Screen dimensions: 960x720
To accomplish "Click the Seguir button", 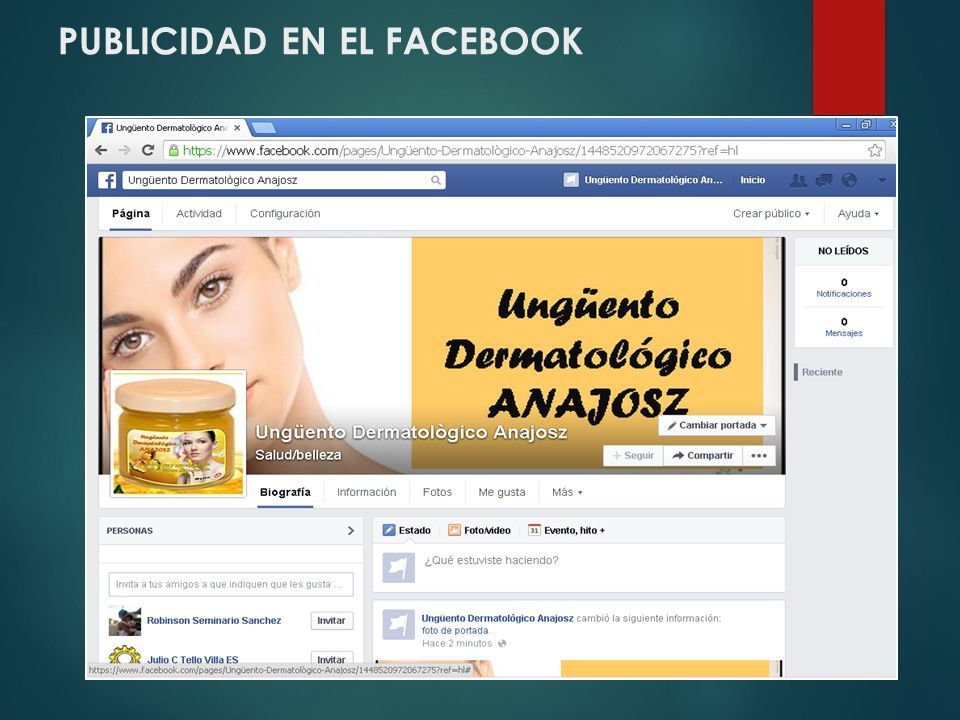I will tap(633, 456).
